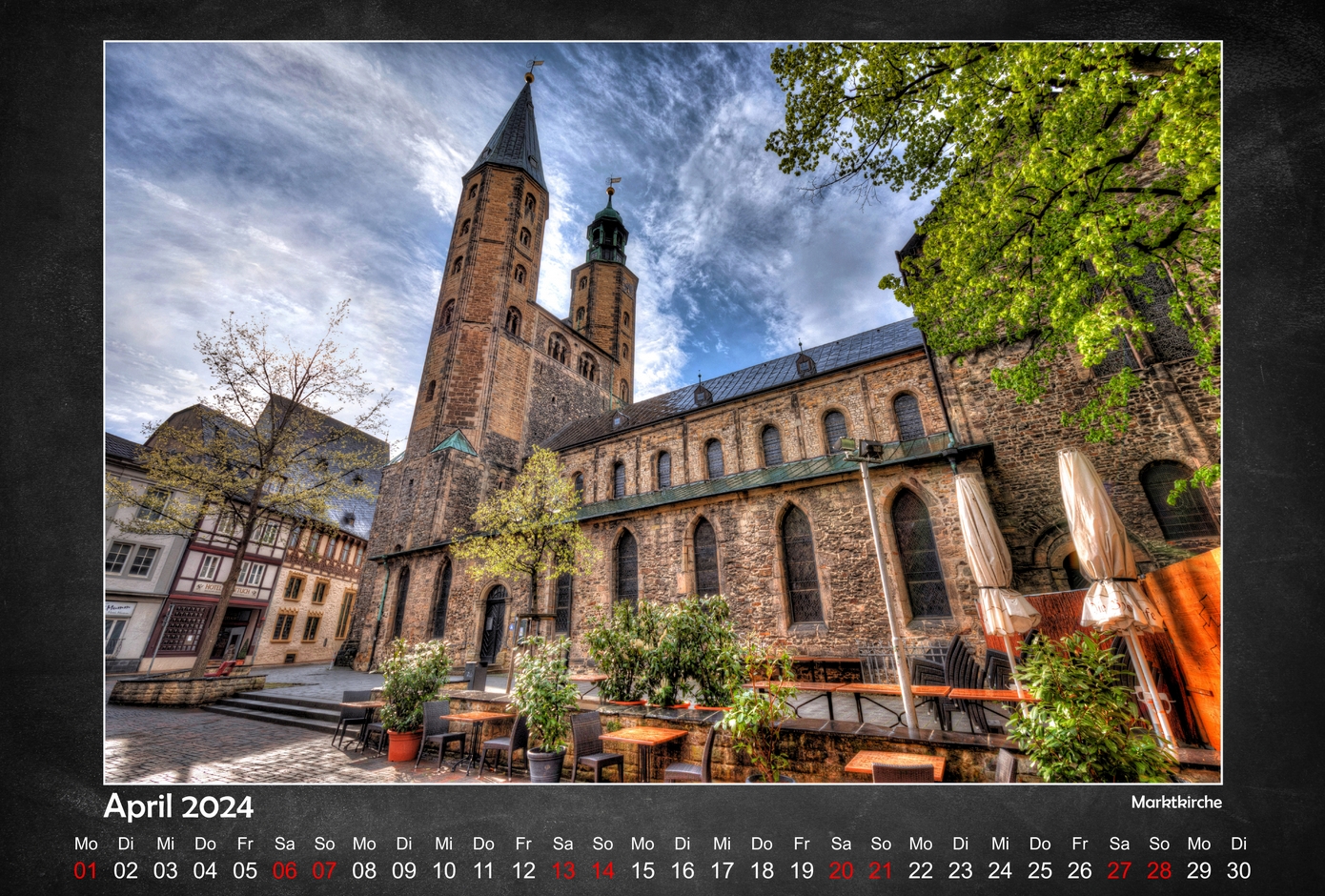Image resolution: width=1325 pixels, height=896 pixels.
Task: Click date 10 in the calendar row
Action: point(444,869)
